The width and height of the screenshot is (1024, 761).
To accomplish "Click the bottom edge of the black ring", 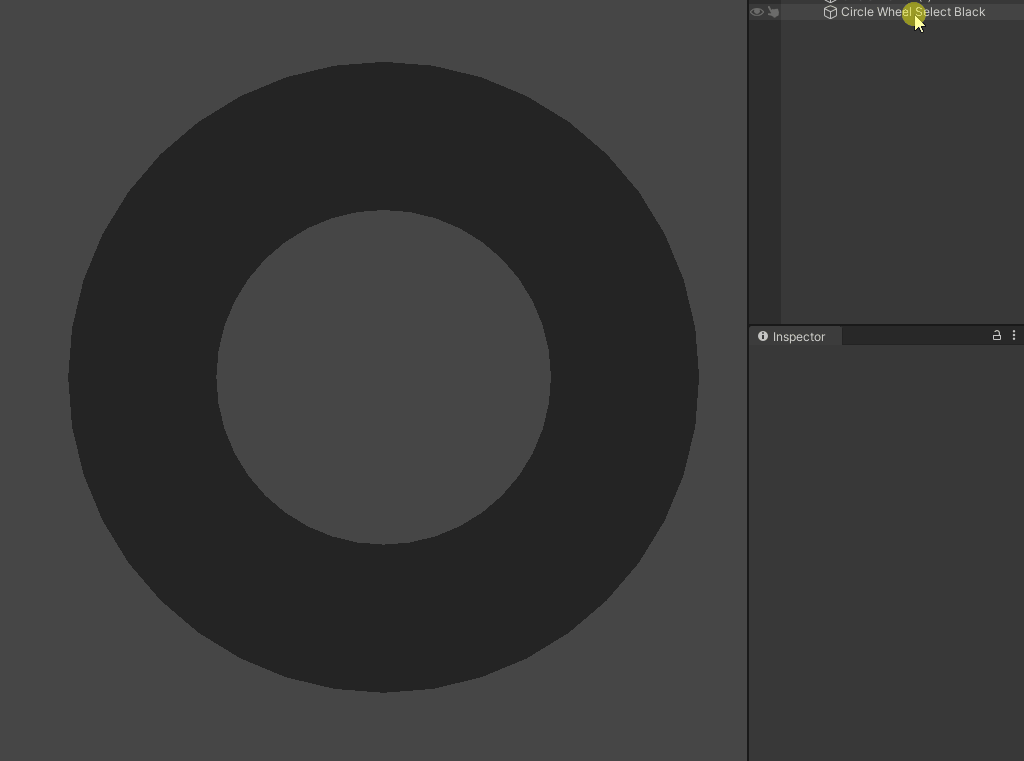I will click(383, 688).
